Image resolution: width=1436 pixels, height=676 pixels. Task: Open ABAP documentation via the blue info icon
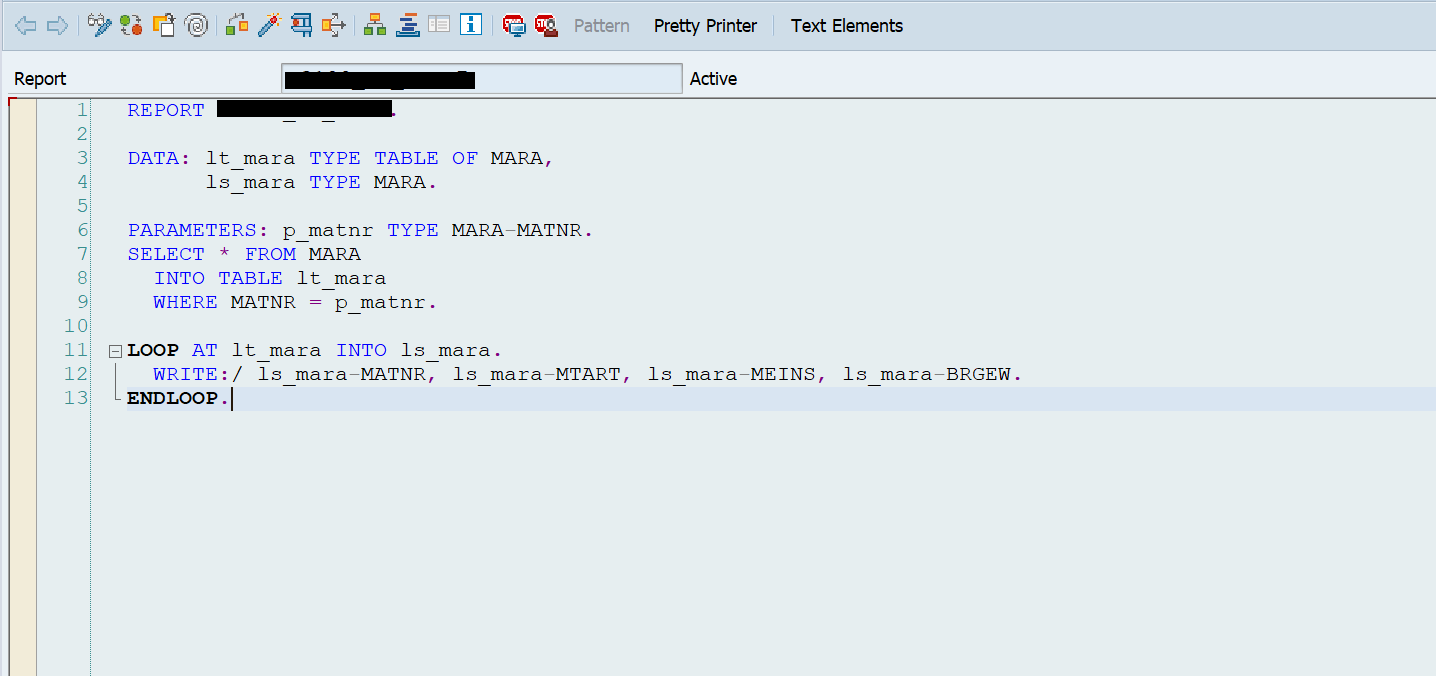click(x=471, y=25)
